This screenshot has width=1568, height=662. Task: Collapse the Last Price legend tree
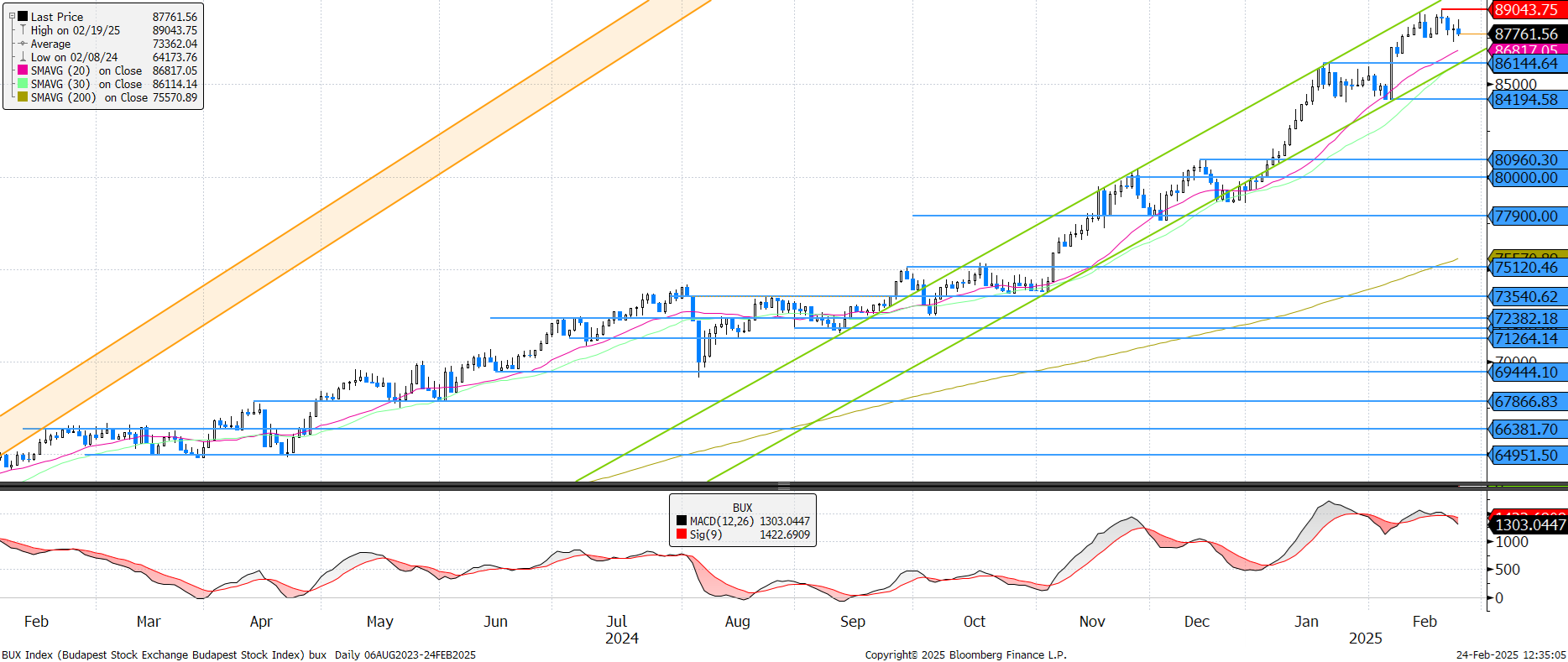click(12, 16)
